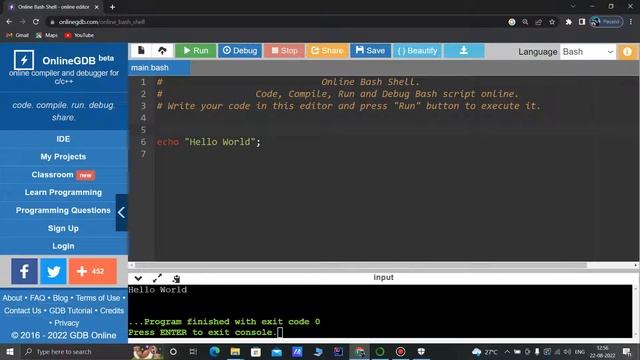Screen dimensions: 640x360
Task: Share the current code
Action: click(x=327, y=51)
